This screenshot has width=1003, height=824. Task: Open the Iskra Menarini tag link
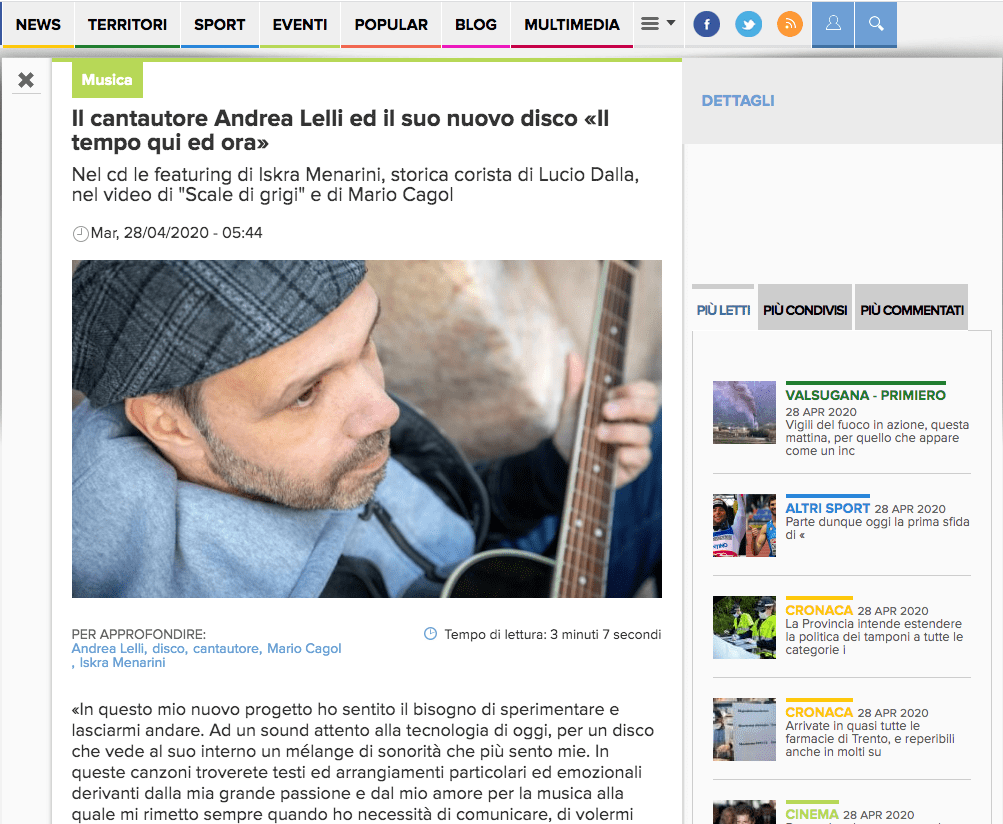coord(122,663)
